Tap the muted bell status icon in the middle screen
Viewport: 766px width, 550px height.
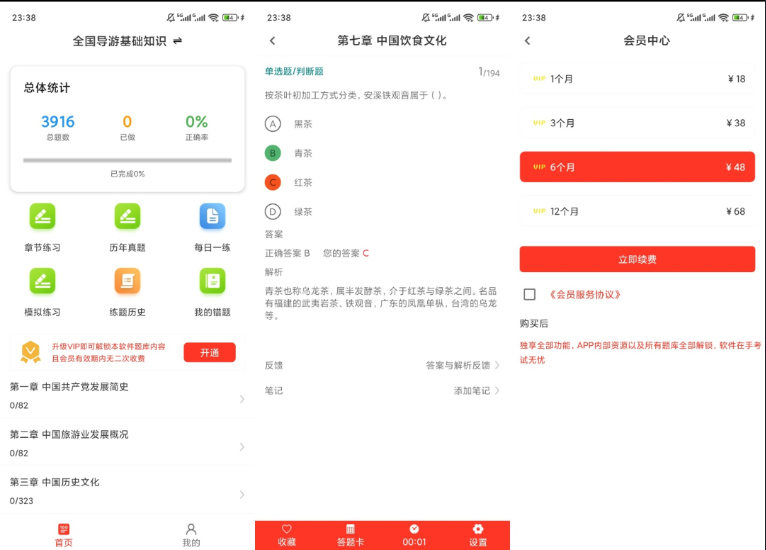point(426,18)
